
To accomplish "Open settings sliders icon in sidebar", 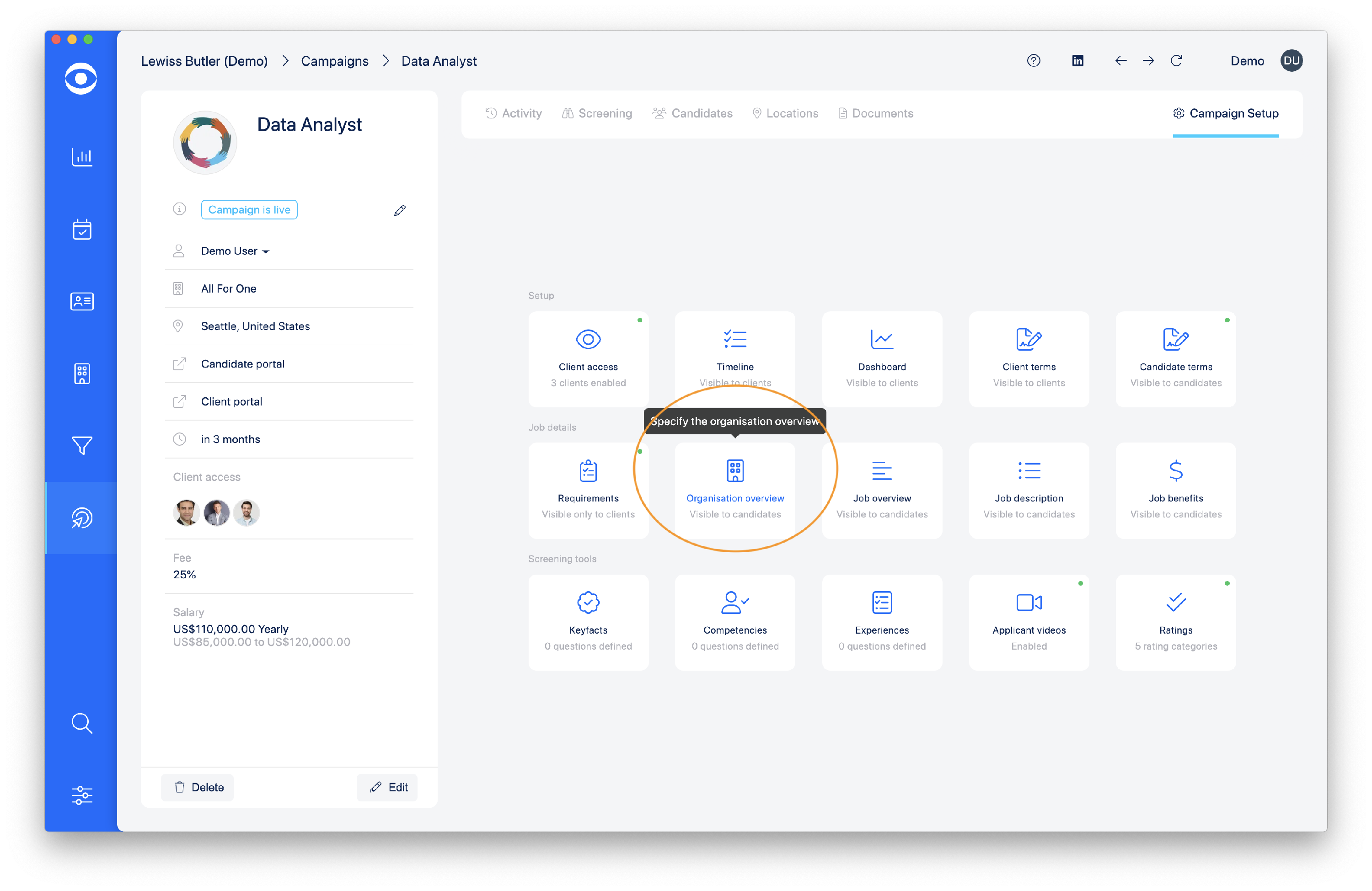I will [81, 795].
